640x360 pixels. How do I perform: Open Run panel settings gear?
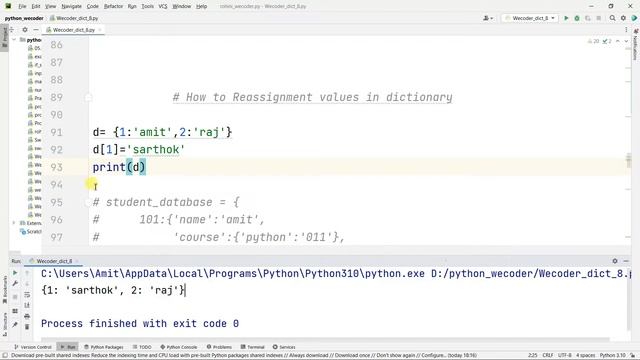pyautogui.click(x=615, y=261)
